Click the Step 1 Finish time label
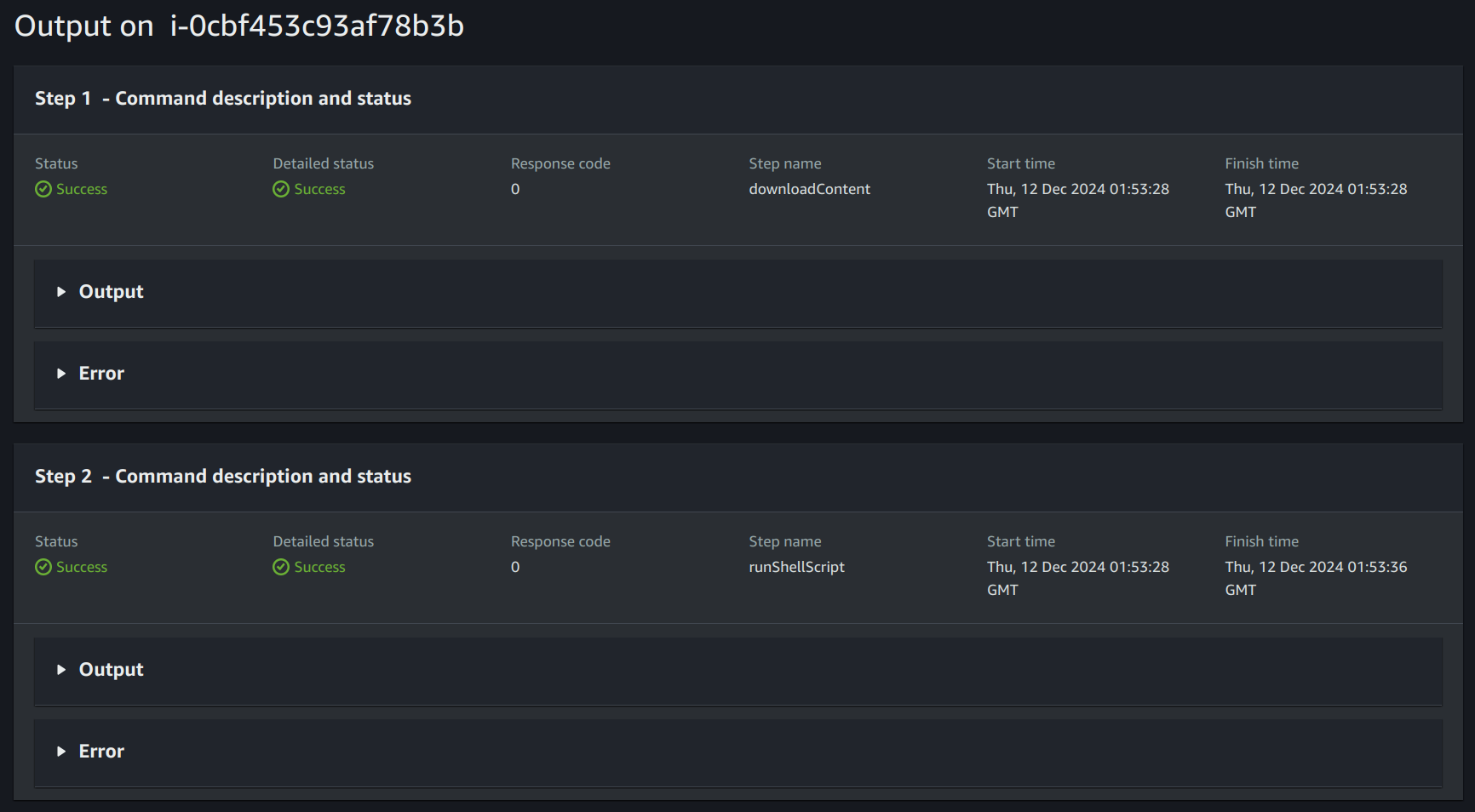The width and height of the screenshot is (1475, 812). coord(1261,163)
